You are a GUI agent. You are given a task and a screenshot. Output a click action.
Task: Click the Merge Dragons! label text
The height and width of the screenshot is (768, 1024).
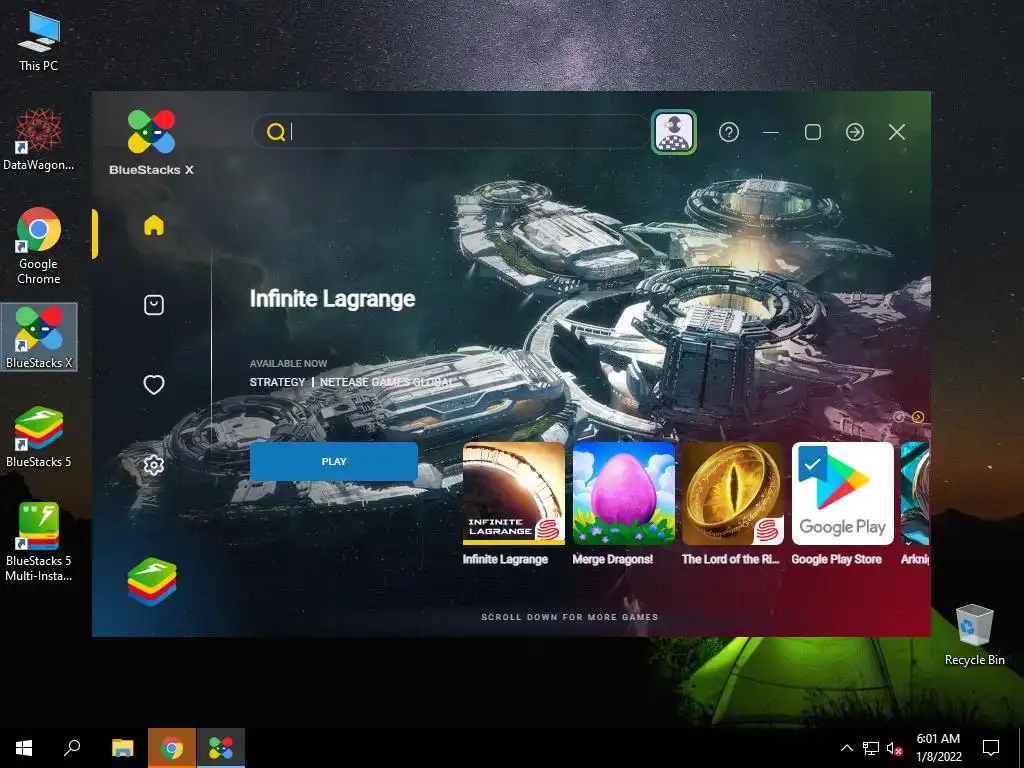pyautogui.click(x=613, y=559)
